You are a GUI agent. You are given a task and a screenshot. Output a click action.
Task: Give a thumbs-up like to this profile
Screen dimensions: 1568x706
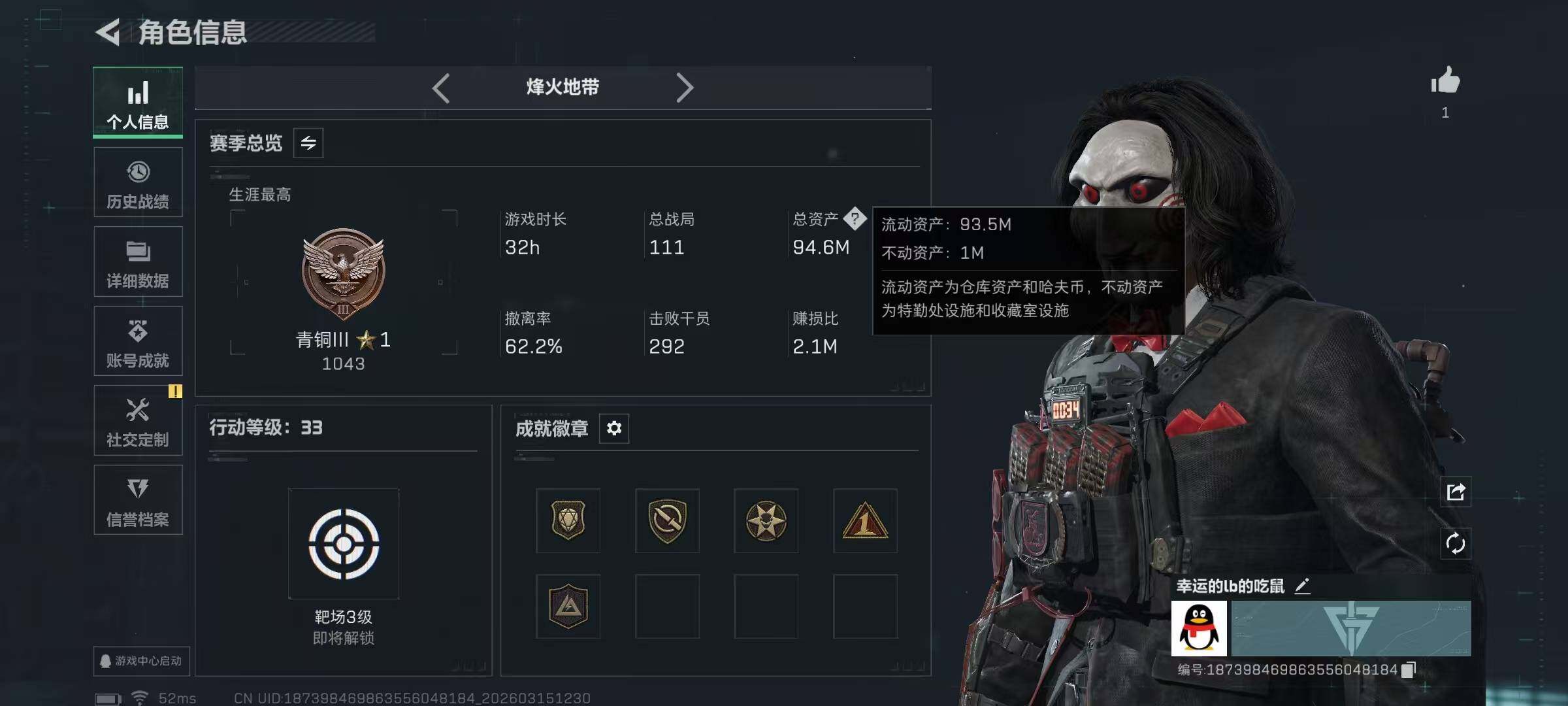coord(1445,82)
